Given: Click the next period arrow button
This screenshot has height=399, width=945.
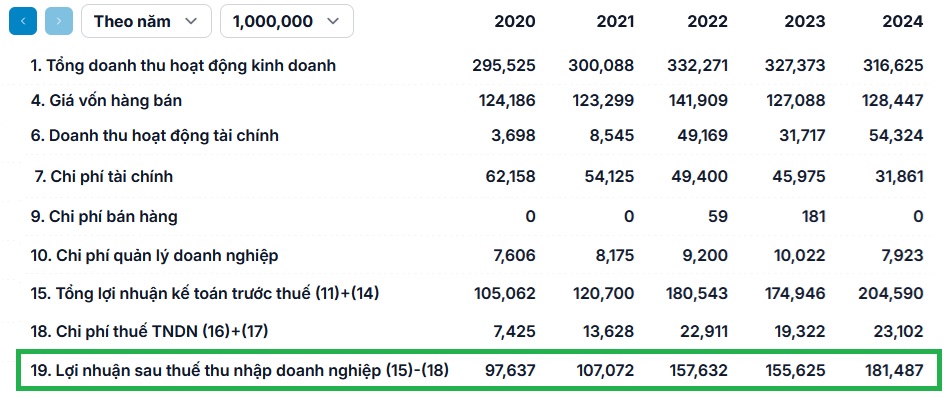Looking at the screenshot, I should pyautogui.click(x=58, y=21).
